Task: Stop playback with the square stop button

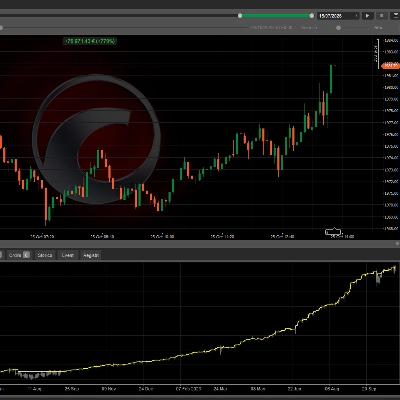Action: 382,16
